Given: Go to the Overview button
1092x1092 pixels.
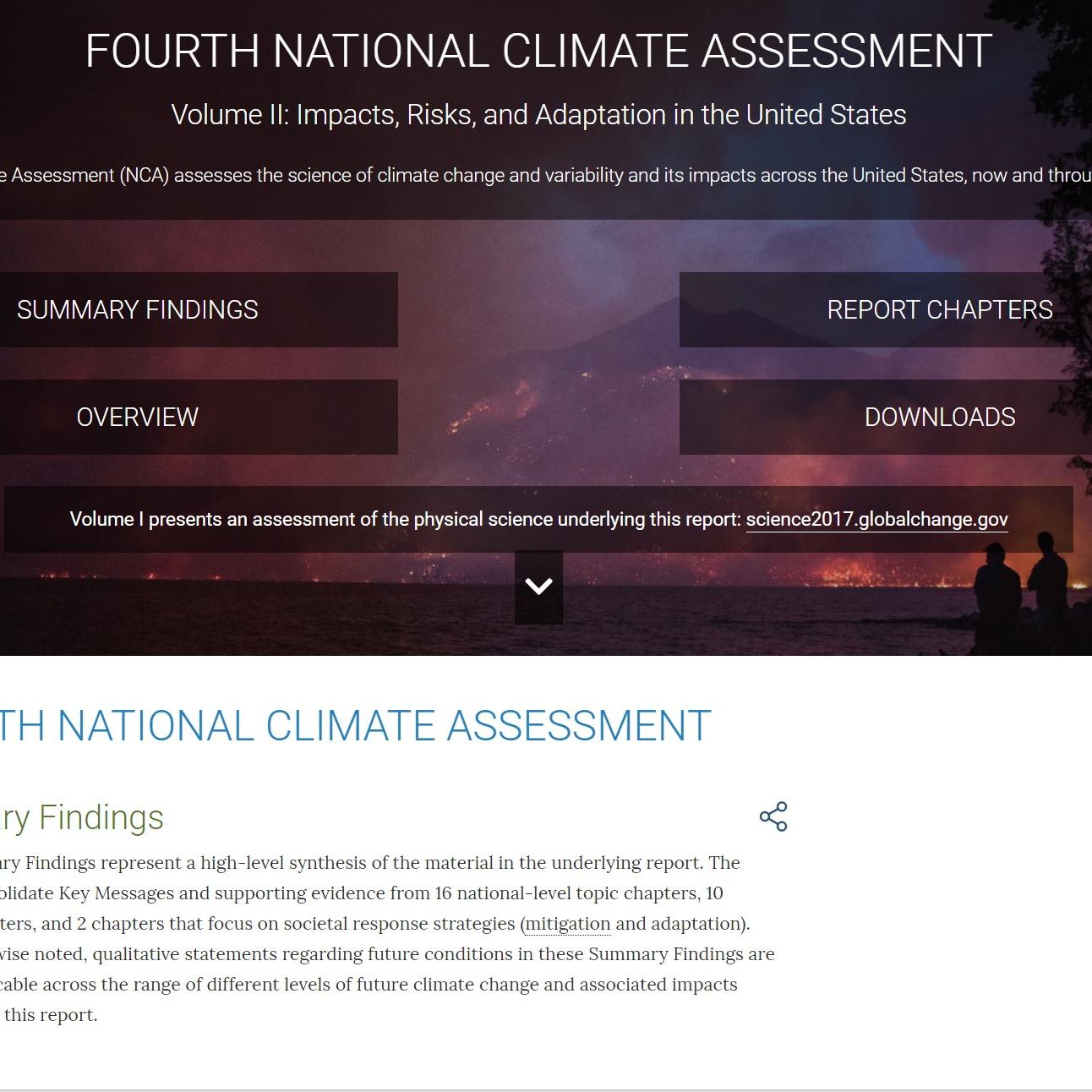Looking at the screenshot, I should (x=199, y=417).
